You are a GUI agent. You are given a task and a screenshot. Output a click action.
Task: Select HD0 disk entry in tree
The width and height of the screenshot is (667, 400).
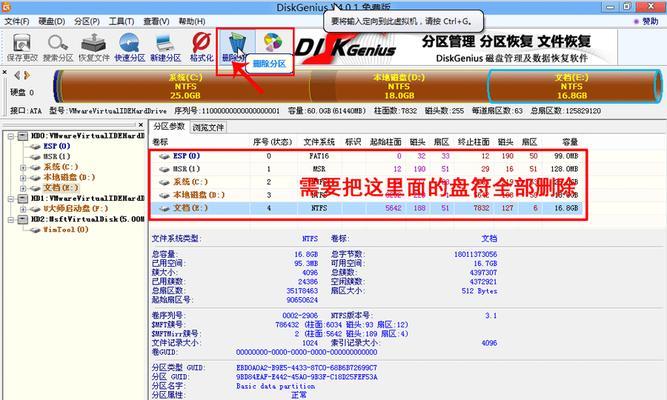click(x=87, y=136)
